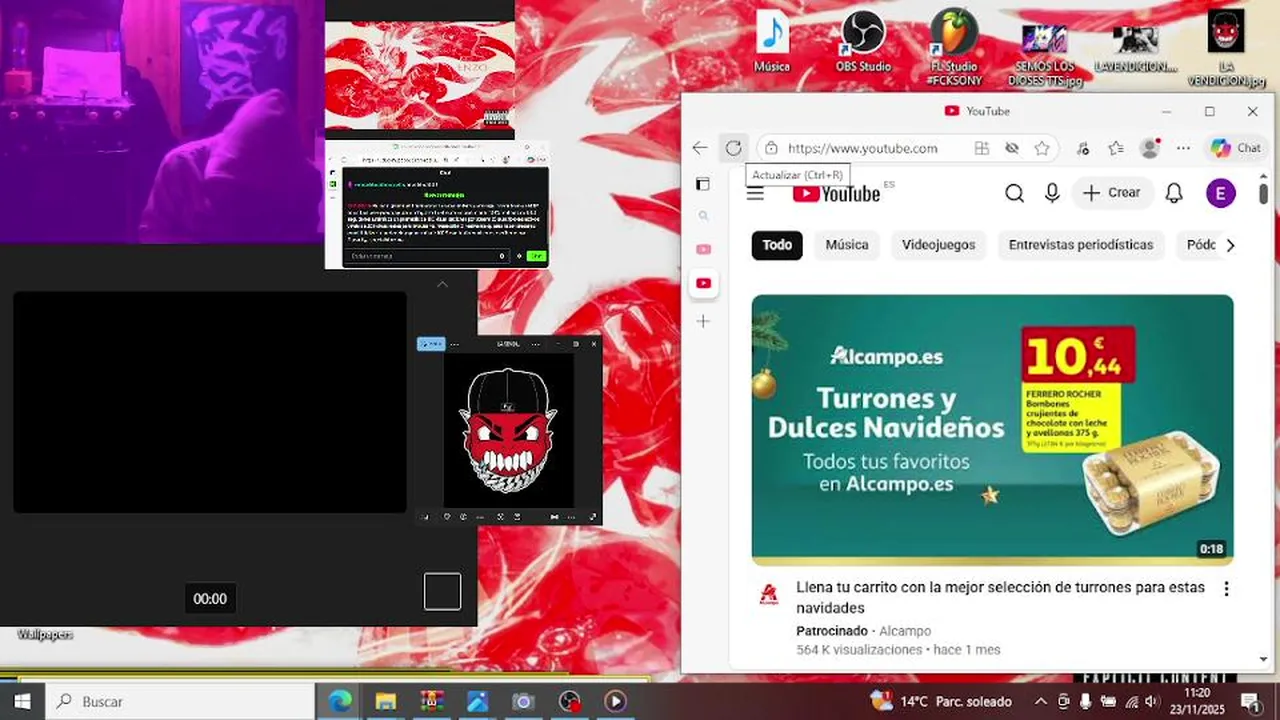
Task: Open the YouTube account avatar E
Action: (1220, 193)
